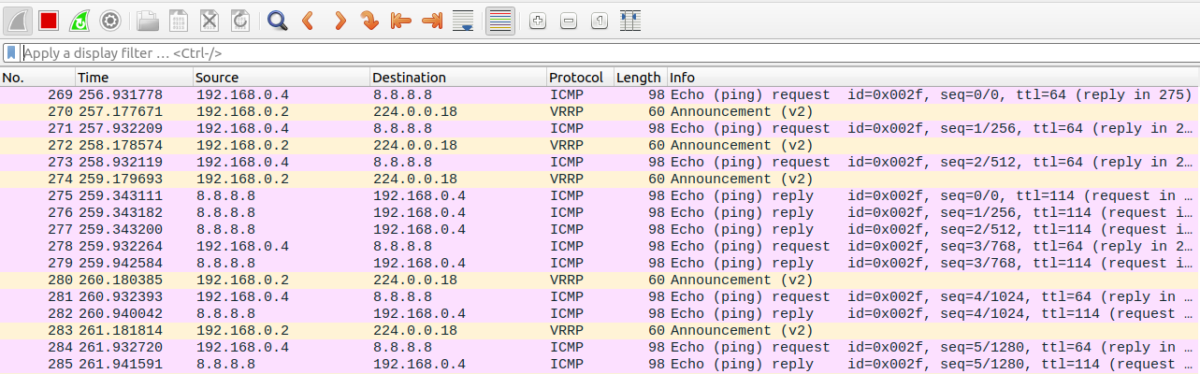
Task: Open capture options gear icon
Action: (x=110, y=19)
